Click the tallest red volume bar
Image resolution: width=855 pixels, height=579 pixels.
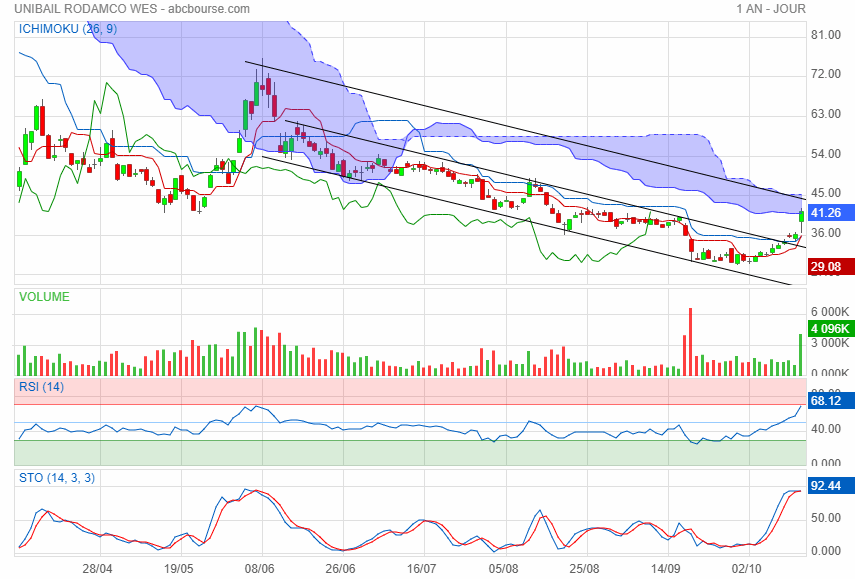coord(690,342)
